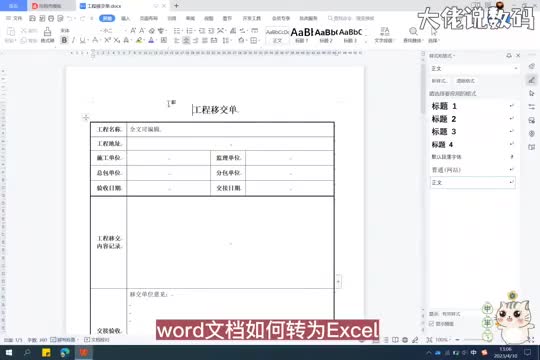
Task: Click the 工程名称 table cell
Action: pos(109,130)
